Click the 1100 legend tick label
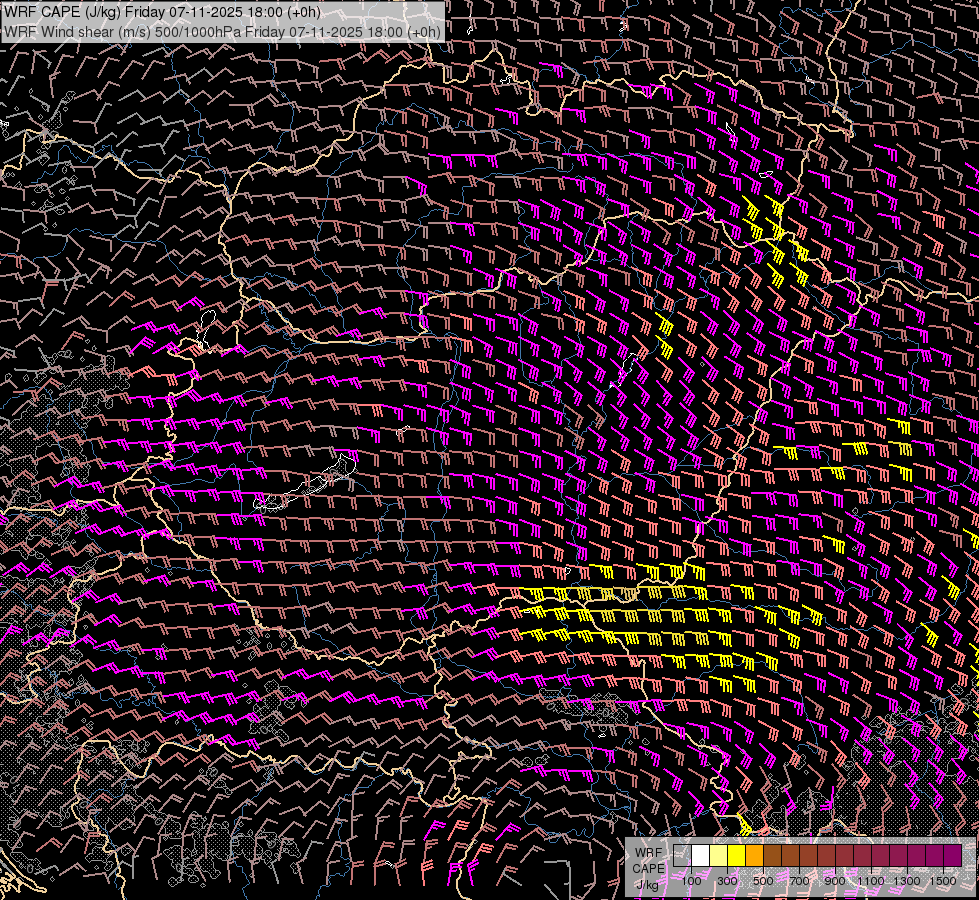979x900 pixels. point(871,881)
